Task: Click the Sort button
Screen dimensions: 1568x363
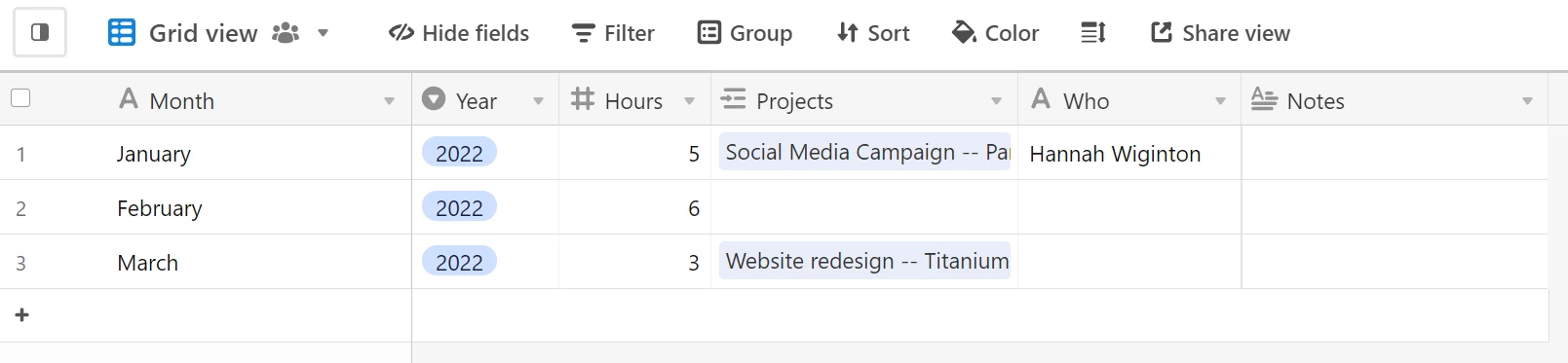Action: tap(873, 33)
